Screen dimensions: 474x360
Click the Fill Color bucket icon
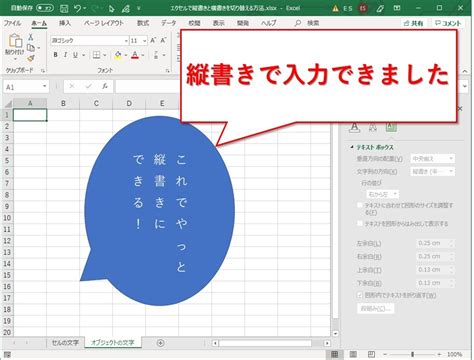coord(118,55)
